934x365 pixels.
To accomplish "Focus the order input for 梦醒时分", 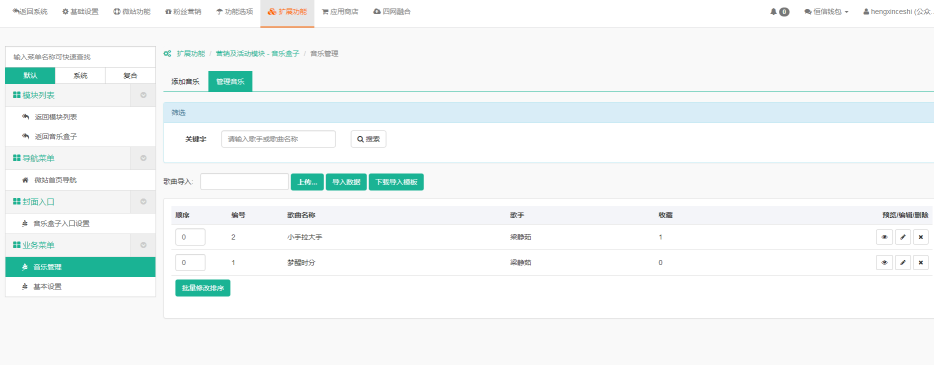I will [190, 263].
